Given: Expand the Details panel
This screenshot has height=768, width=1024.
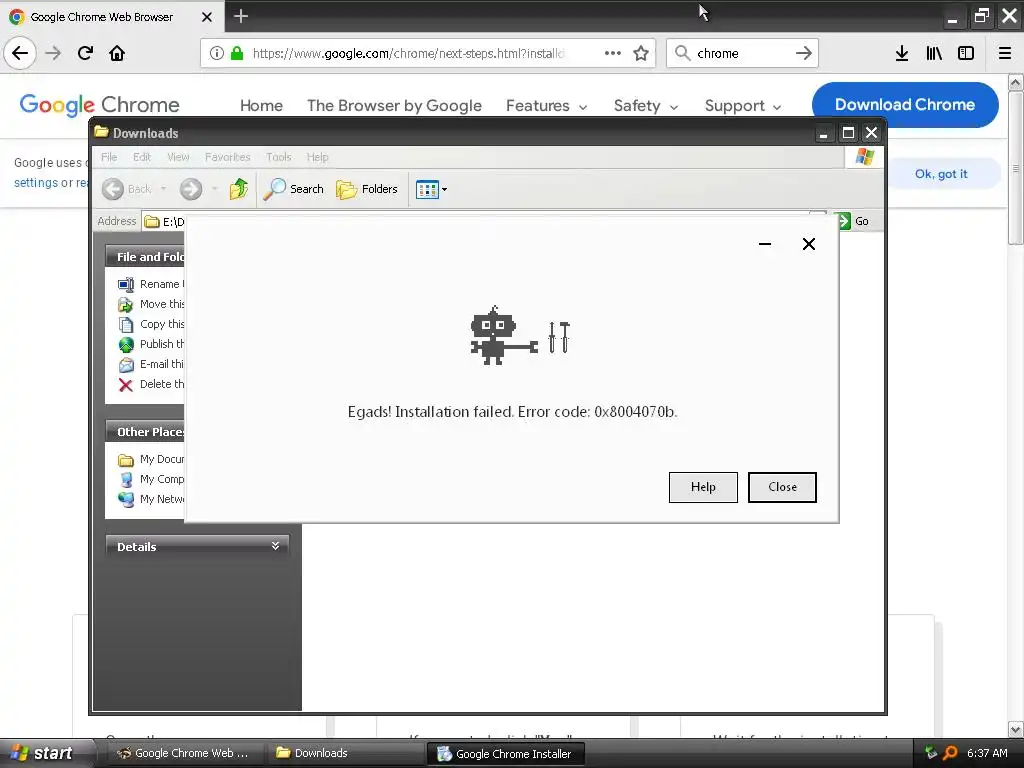Looking at the screenshot, I should (x=197, y=547).
